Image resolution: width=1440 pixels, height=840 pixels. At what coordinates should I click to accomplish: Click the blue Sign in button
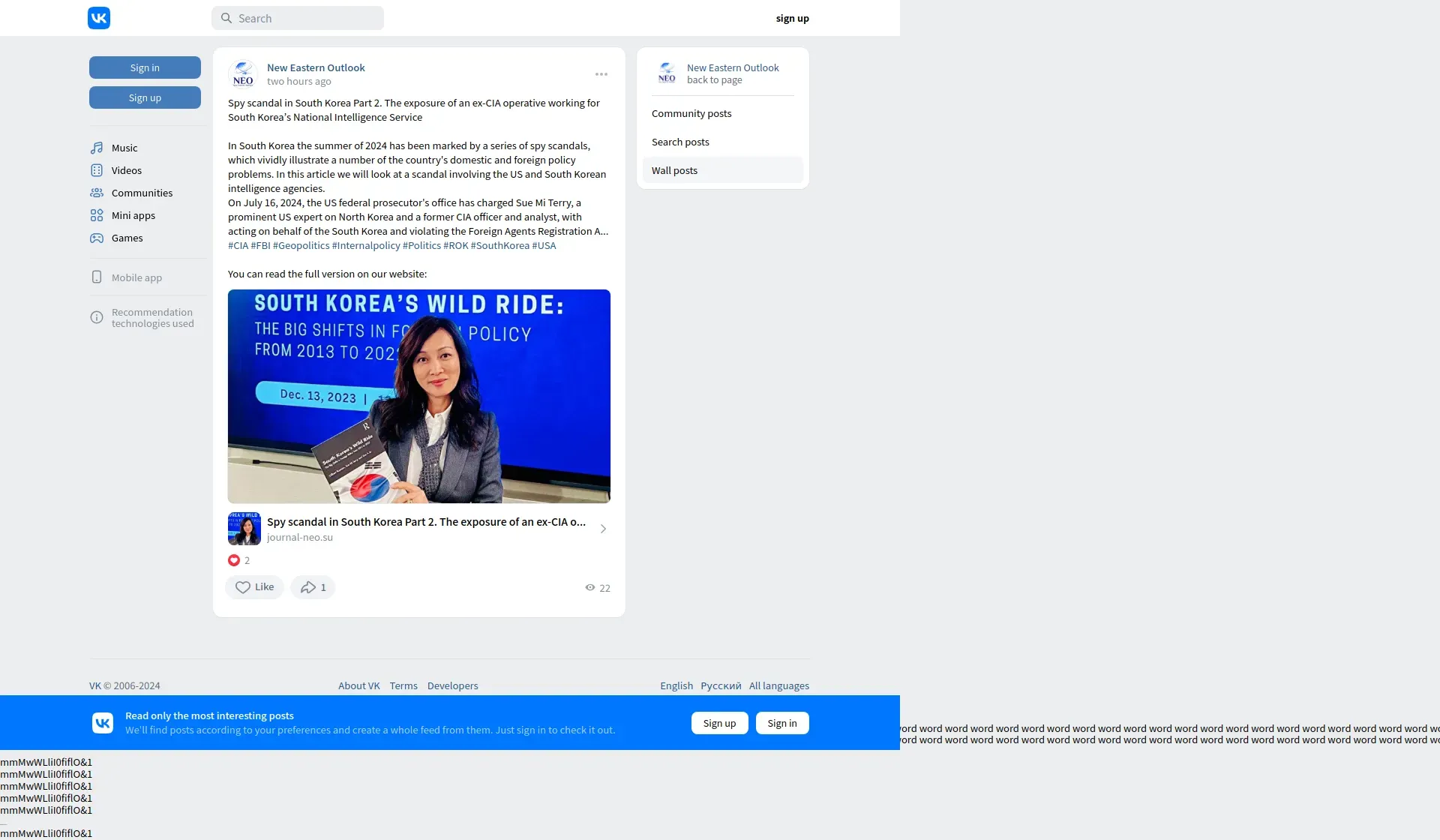point(145,67)
